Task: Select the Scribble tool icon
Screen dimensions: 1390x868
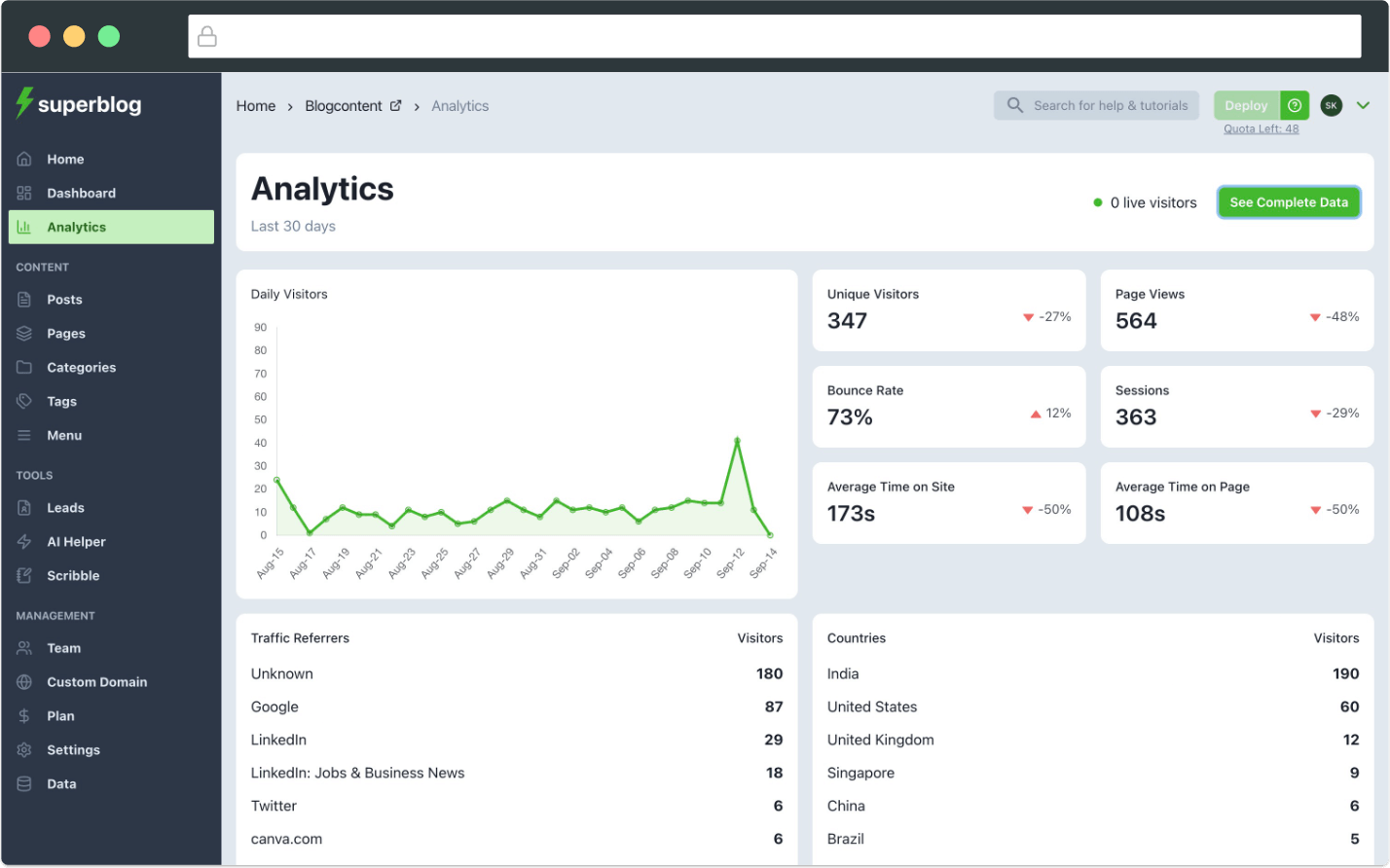Action: [25, 575]
